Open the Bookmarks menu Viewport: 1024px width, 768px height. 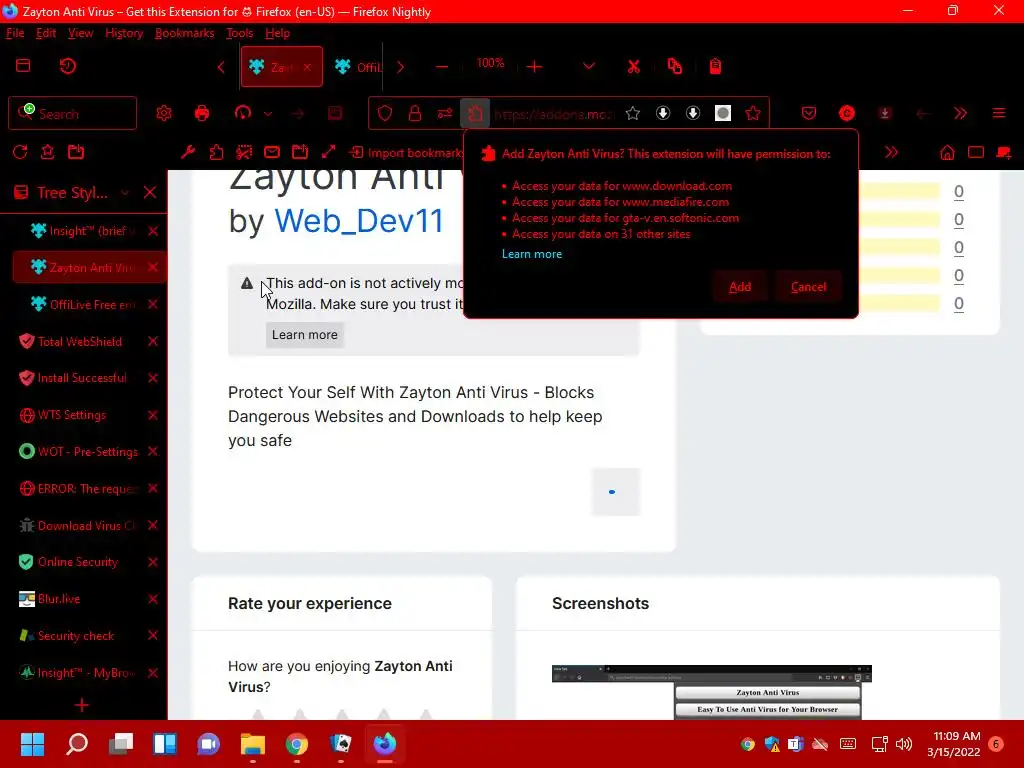(185, 33)
